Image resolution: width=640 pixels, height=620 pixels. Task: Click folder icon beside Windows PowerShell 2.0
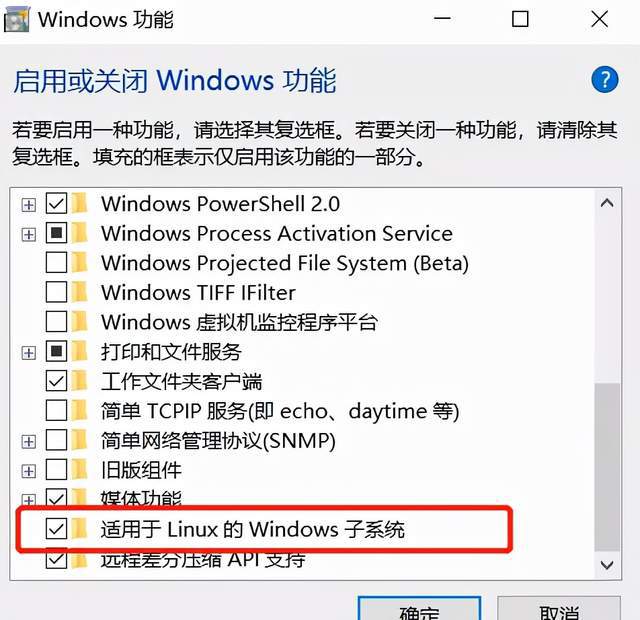click(x=79, y=203)
